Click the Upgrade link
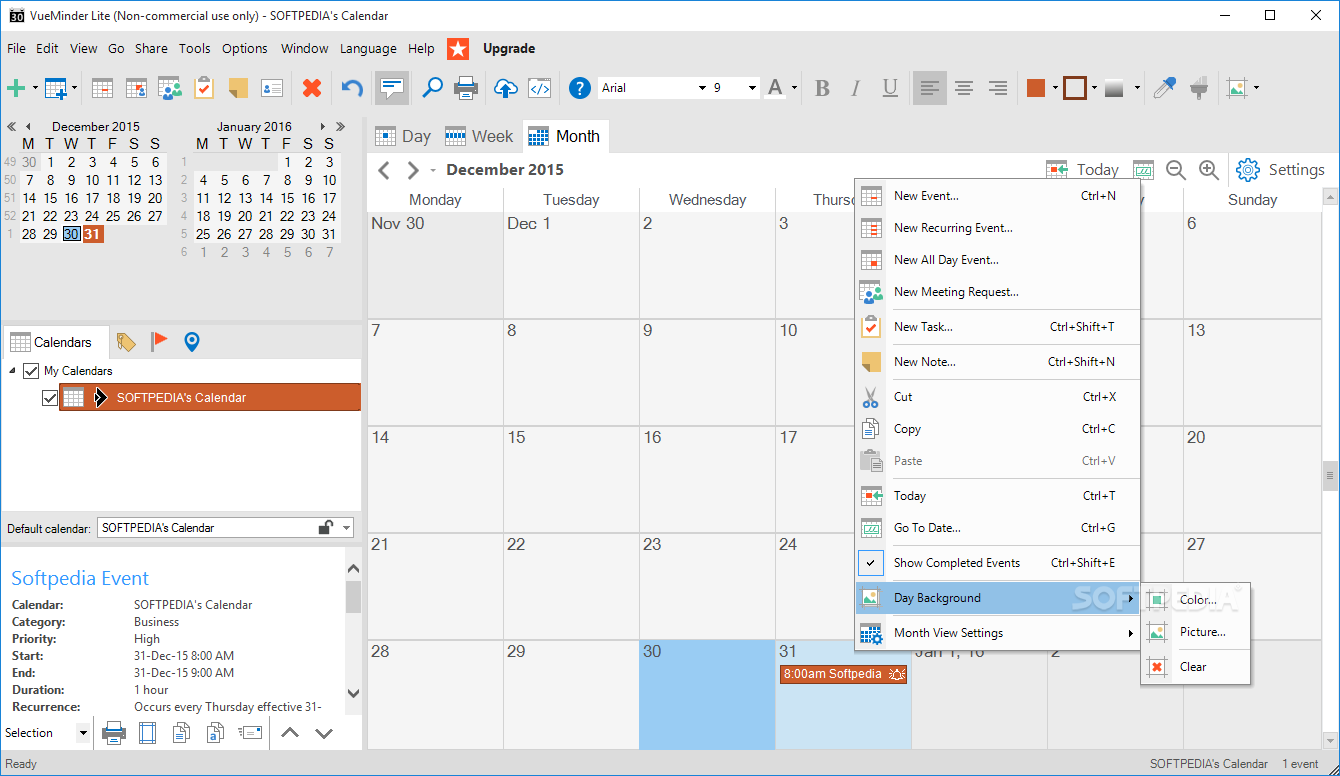Image resolution: width=1340 pixels, height=776 pixels. click(x=509, y=48)
